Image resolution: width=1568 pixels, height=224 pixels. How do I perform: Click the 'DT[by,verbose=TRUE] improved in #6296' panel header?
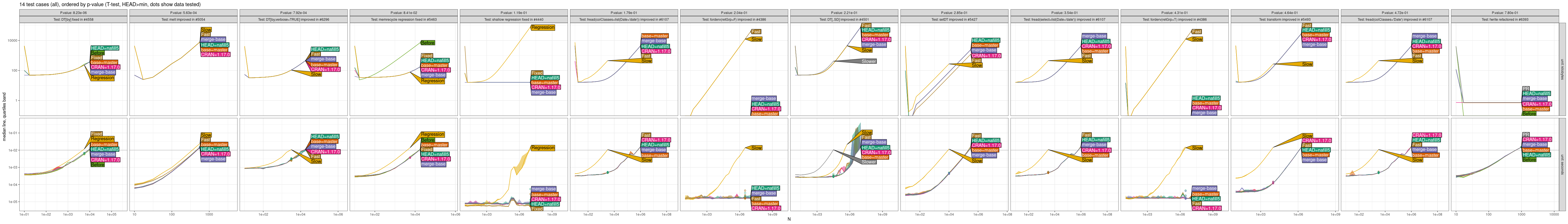[293, 20]
